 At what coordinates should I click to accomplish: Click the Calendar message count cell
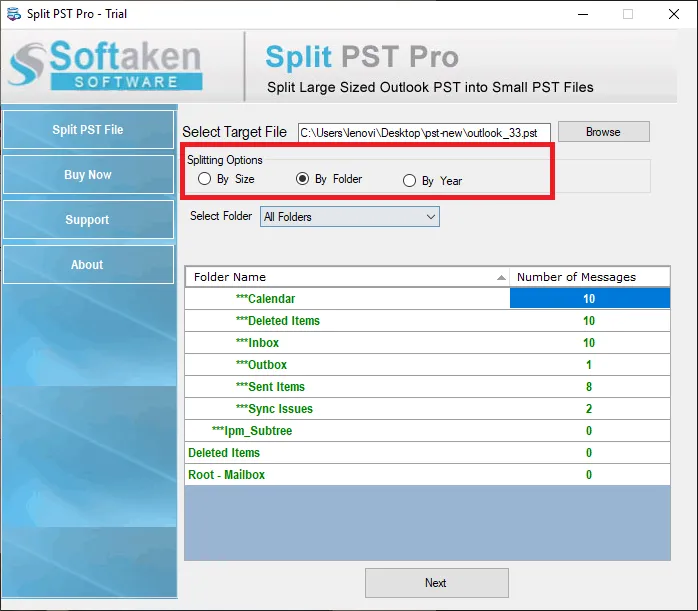(589, 298)
